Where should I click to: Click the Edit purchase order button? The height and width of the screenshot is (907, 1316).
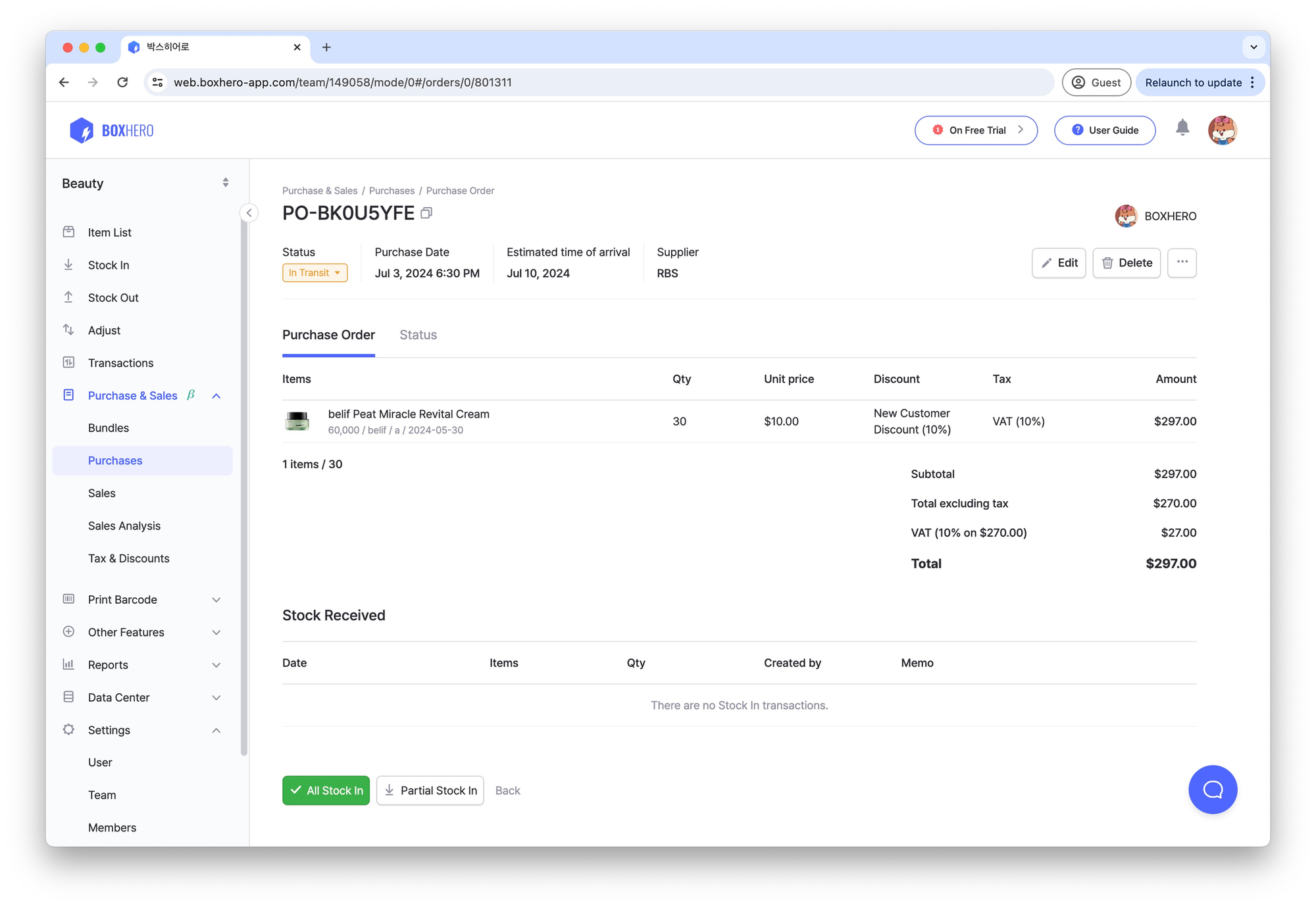(x=1060, y=262)
